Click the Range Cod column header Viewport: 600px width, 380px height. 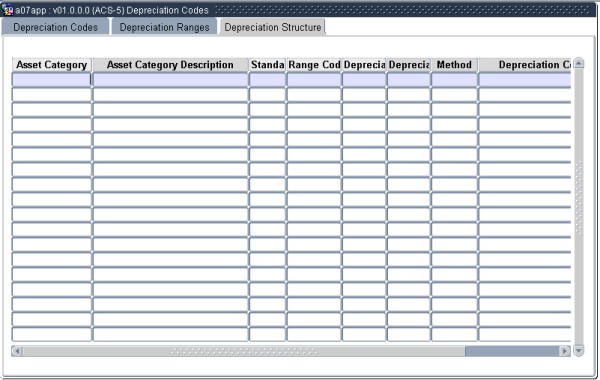pyautogui.click(x=314, y=65)
